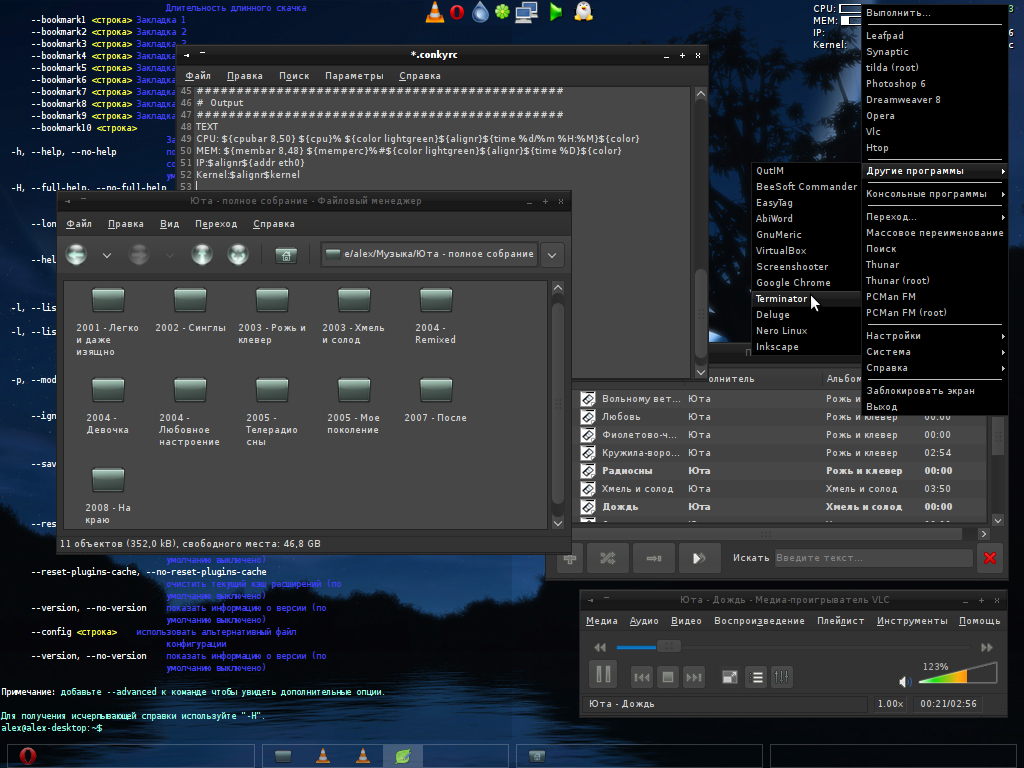Toggle VLC fullscreen mode icon
This screenshot has height=768, width=1024.
(x=730, y=677)
